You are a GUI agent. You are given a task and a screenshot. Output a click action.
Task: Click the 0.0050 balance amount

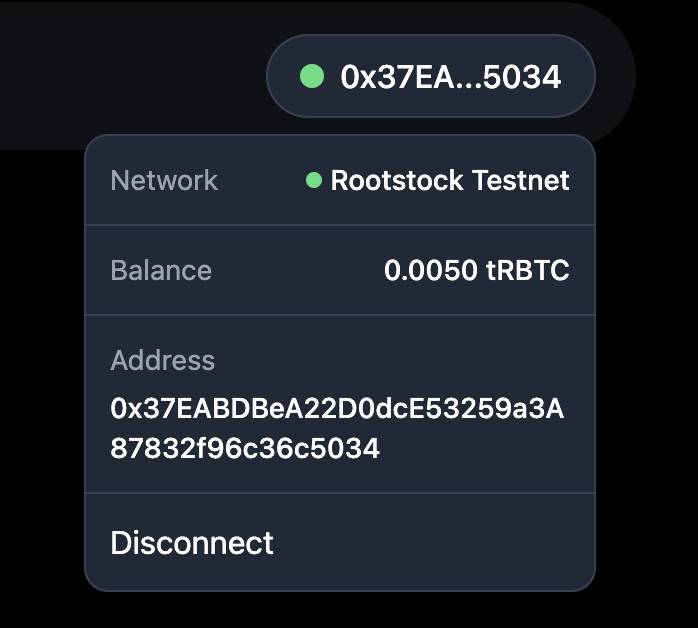tap(430, 270)
